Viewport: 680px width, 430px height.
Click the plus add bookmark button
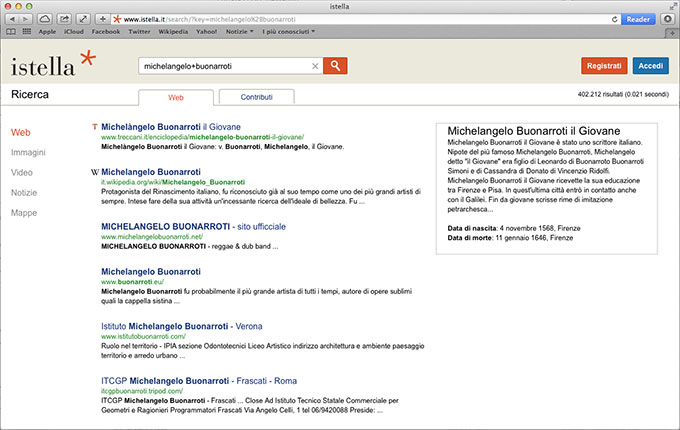point(102,19)
